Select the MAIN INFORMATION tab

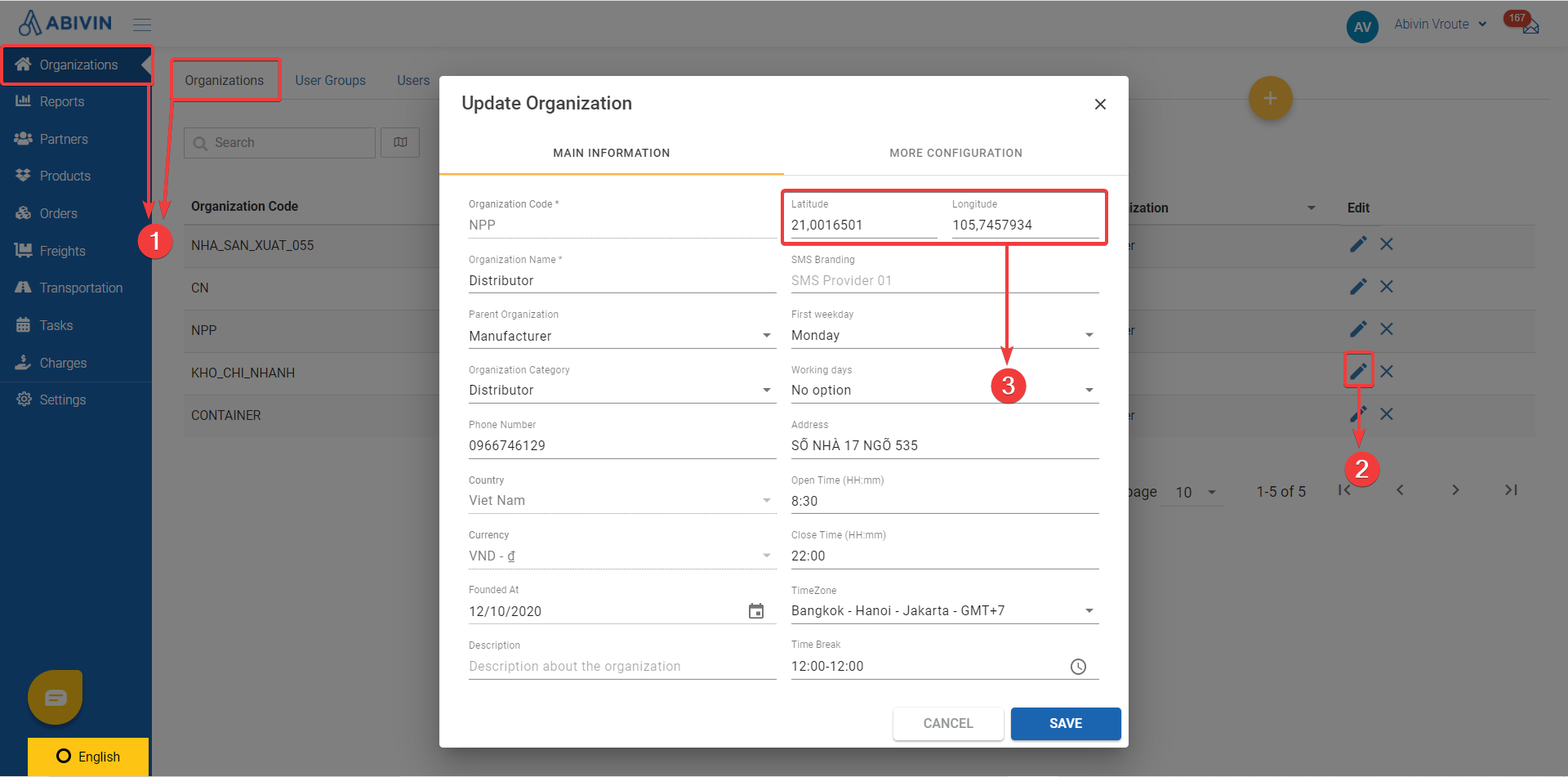point(612,153)
